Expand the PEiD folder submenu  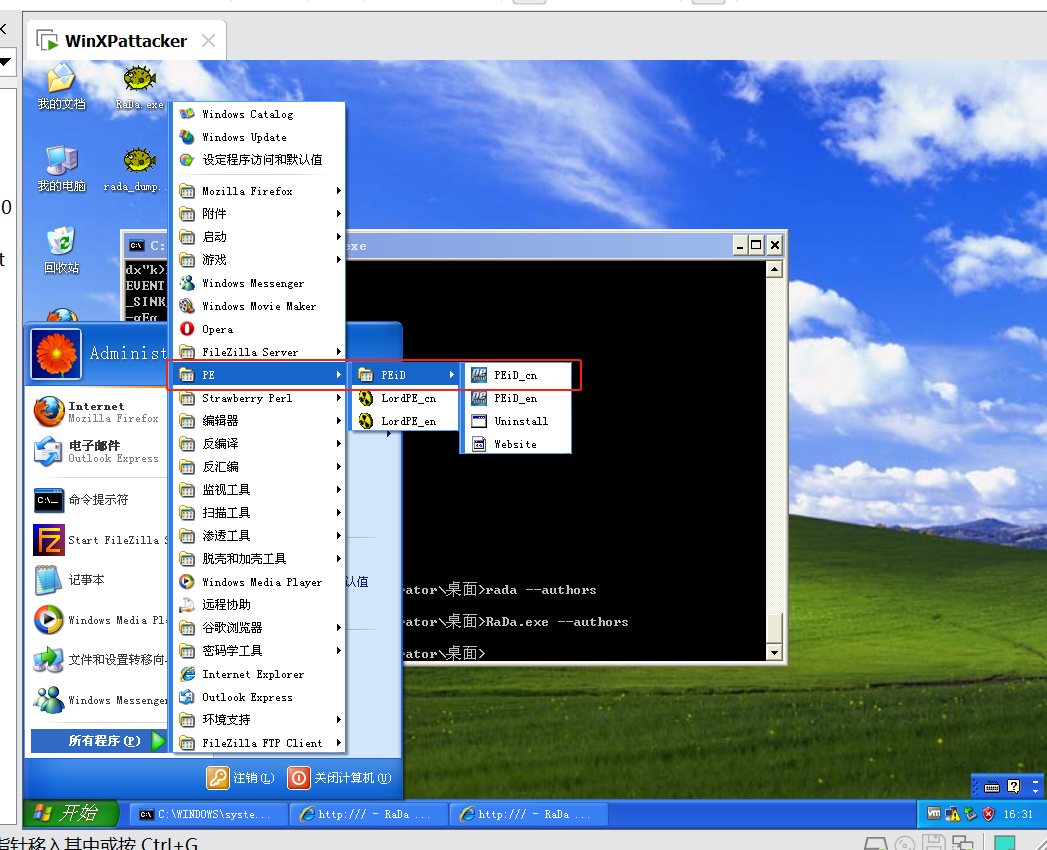coord(405,375)
